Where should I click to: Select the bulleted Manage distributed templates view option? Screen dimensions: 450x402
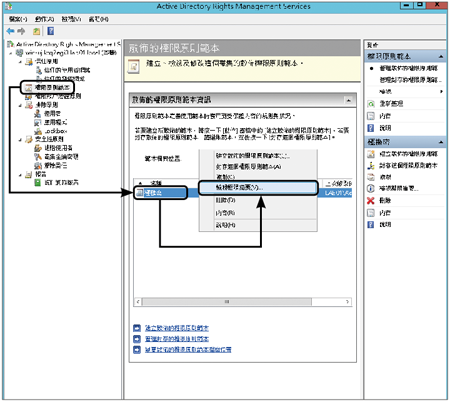tap(408, 68)
